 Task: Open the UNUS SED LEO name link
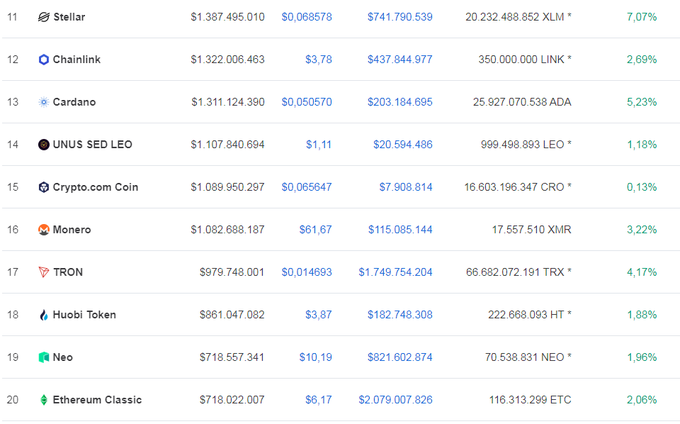click(92, 144)
